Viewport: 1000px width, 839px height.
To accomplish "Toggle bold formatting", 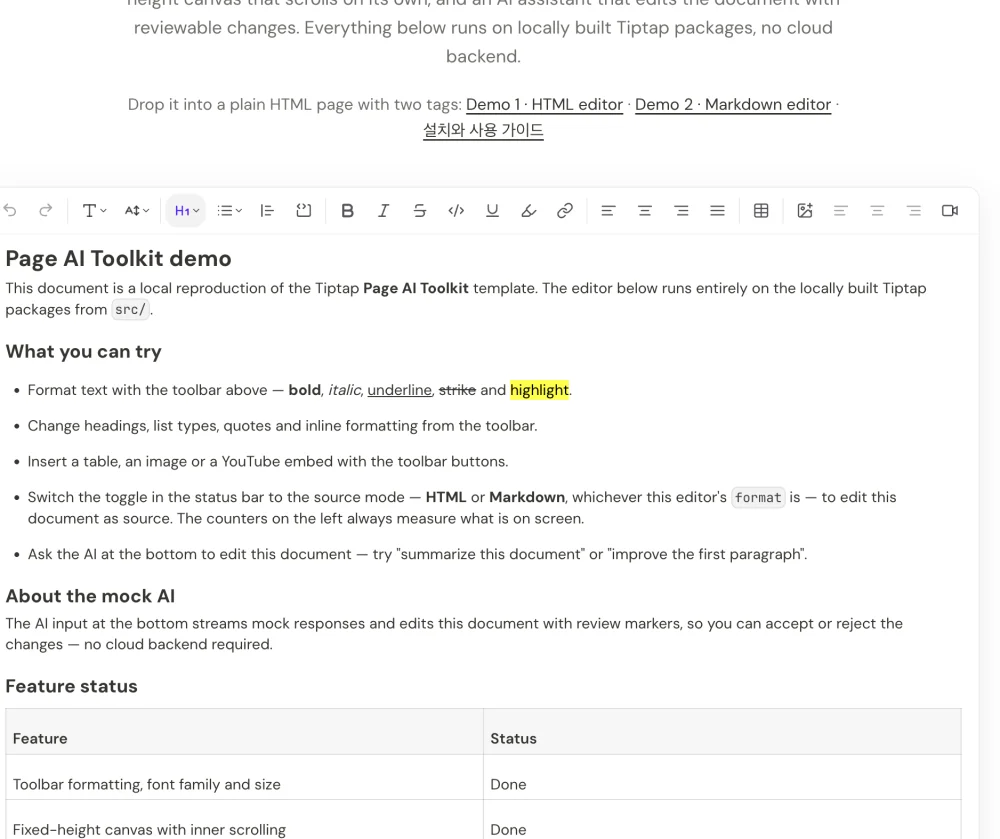I will click(x=347, y=210).
